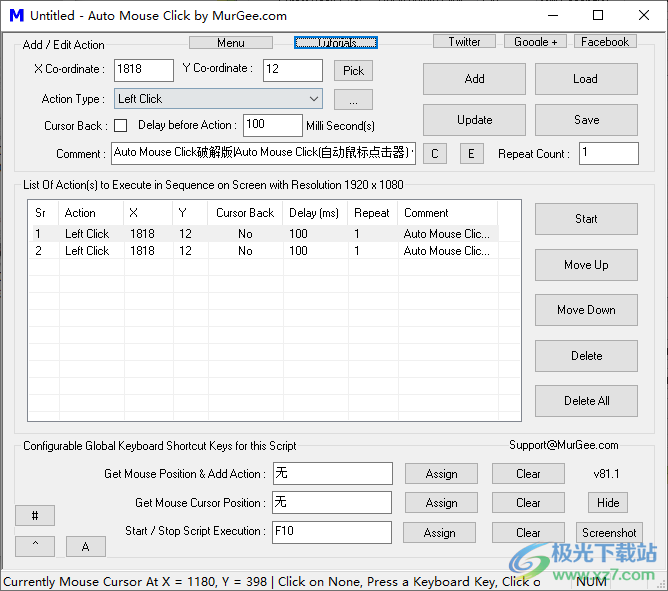Assign shortcut for Get Mouse Cursor Position

[441, 503]
